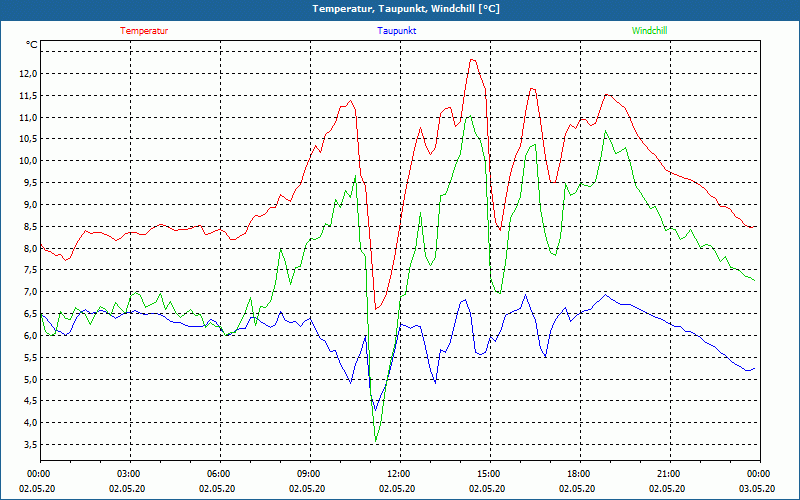Click the chart title "Temperatur, Taupunkt, Windchill [°C]"
Screen dimensions: 800x500
point(406,9)
